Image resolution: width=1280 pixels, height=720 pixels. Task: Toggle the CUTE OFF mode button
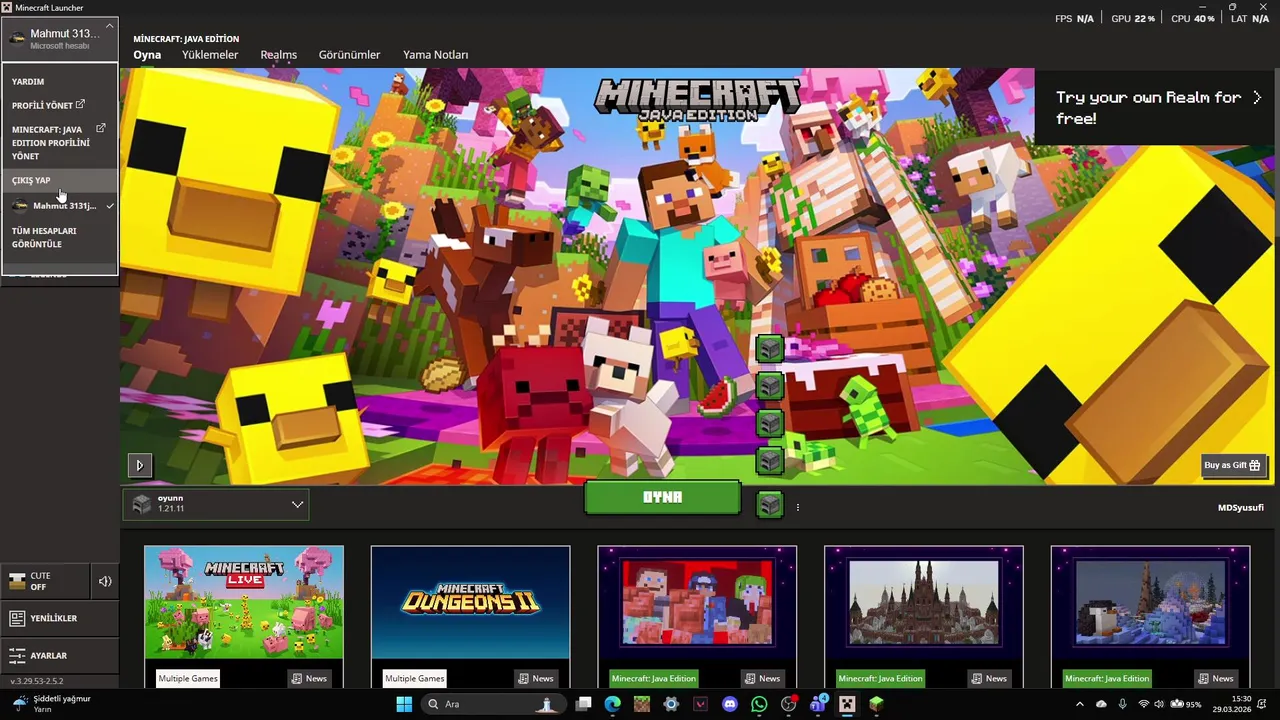coord(44,581)
